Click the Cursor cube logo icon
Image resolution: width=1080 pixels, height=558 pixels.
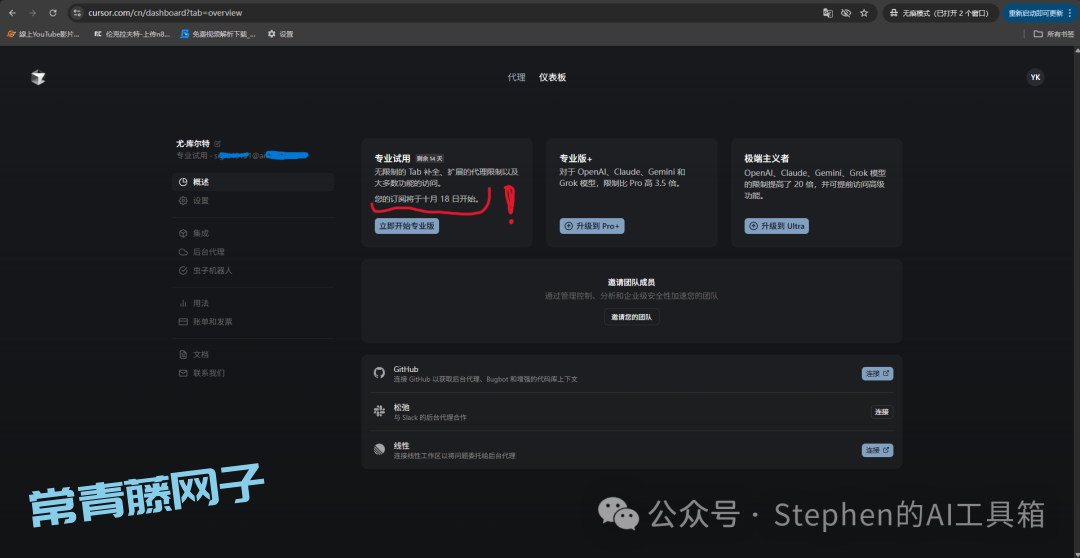pos(38,77)
